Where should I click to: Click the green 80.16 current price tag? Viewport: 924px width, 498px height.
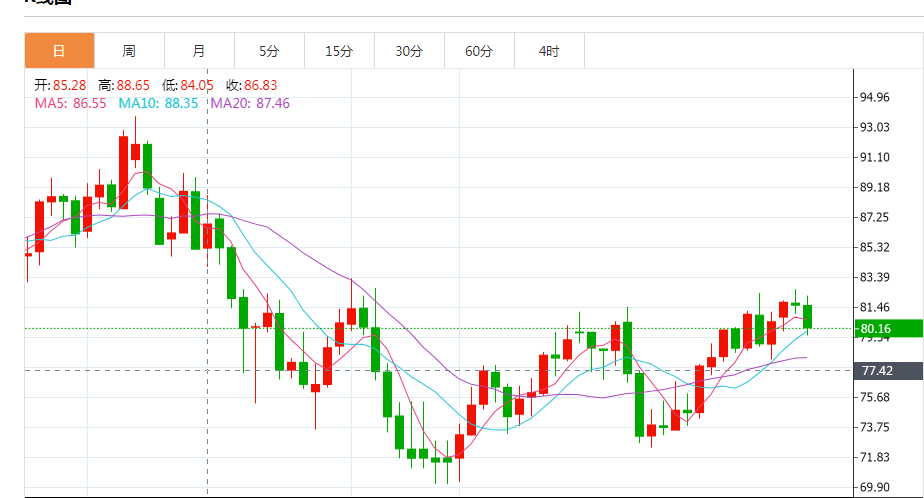click(x=886, y=328)
